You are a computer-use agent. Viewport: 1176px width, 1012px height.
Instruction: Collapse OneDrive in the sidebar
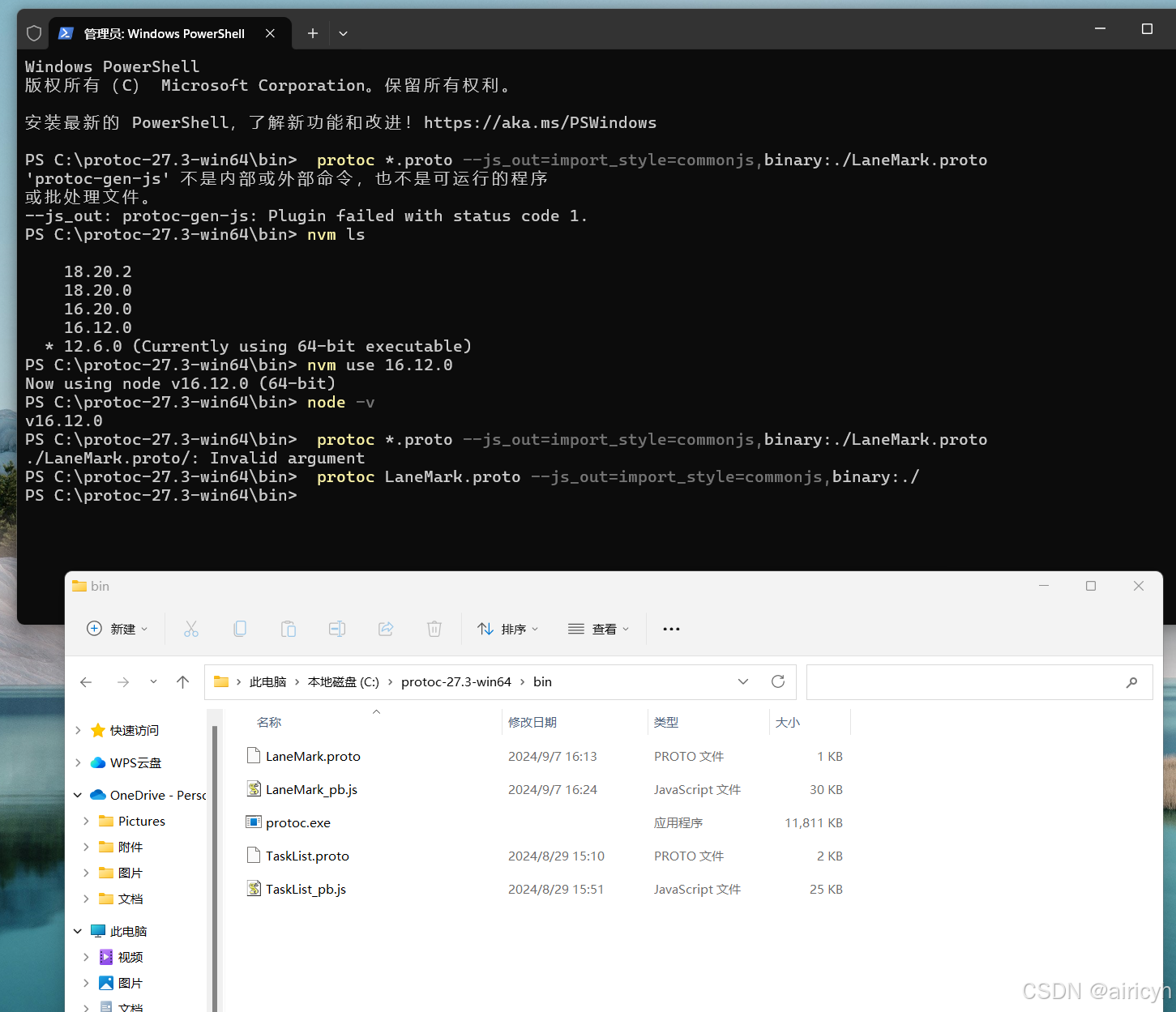point(77,795)
